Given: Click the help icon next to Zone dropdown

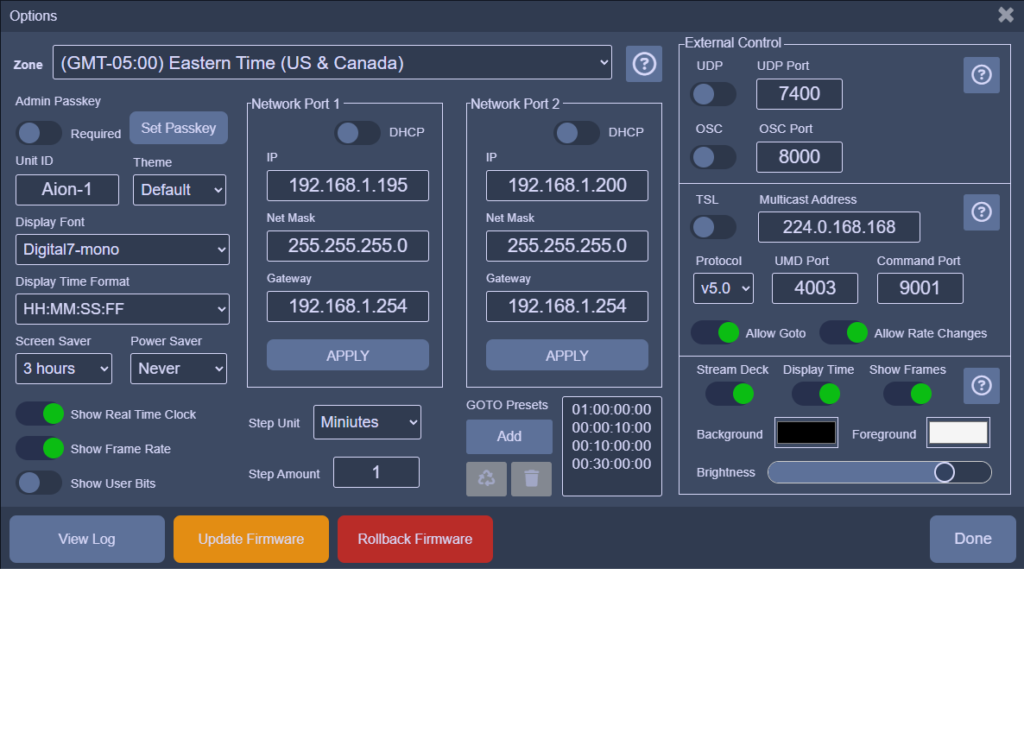Looking at the screenshot, I should click(644, 64).
